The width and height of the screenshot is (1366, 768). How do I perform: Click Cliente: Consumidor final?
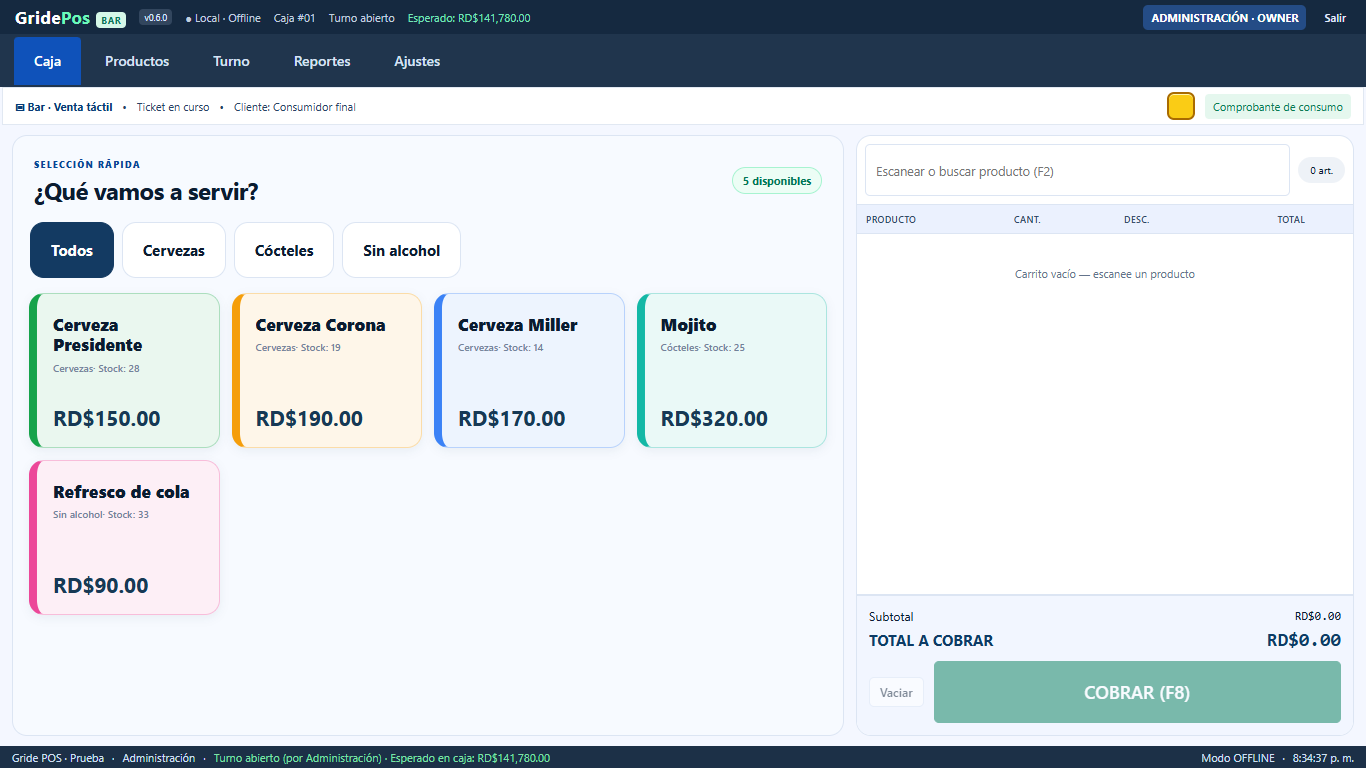294,107
